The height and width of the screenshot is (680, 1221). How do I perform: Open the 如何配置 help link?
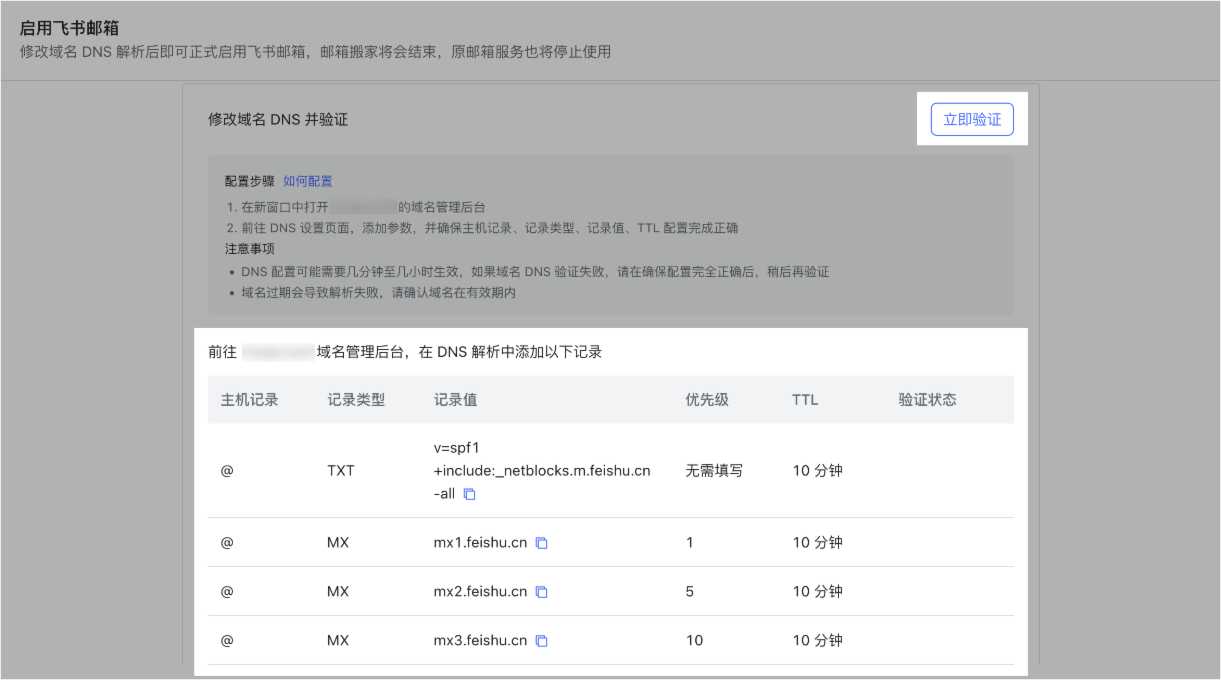click(308, 181)
